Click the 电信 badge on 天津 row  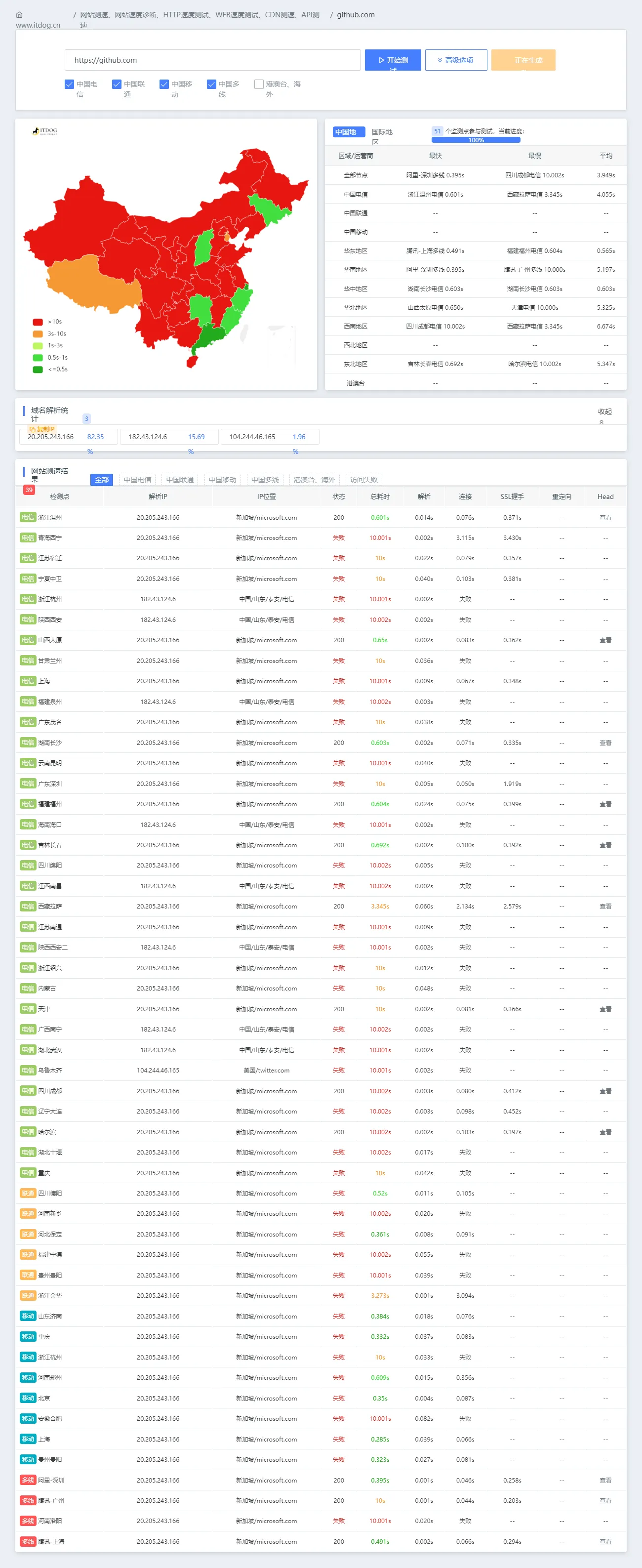tap(28, 1009)
